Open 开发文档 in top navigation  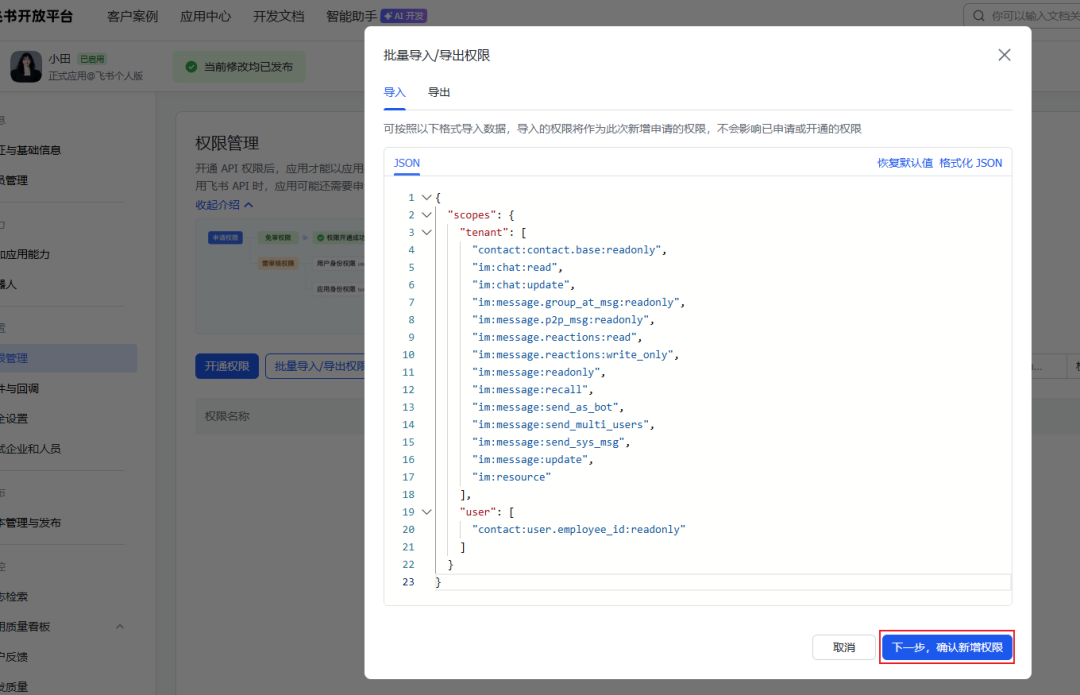(278, 16)
